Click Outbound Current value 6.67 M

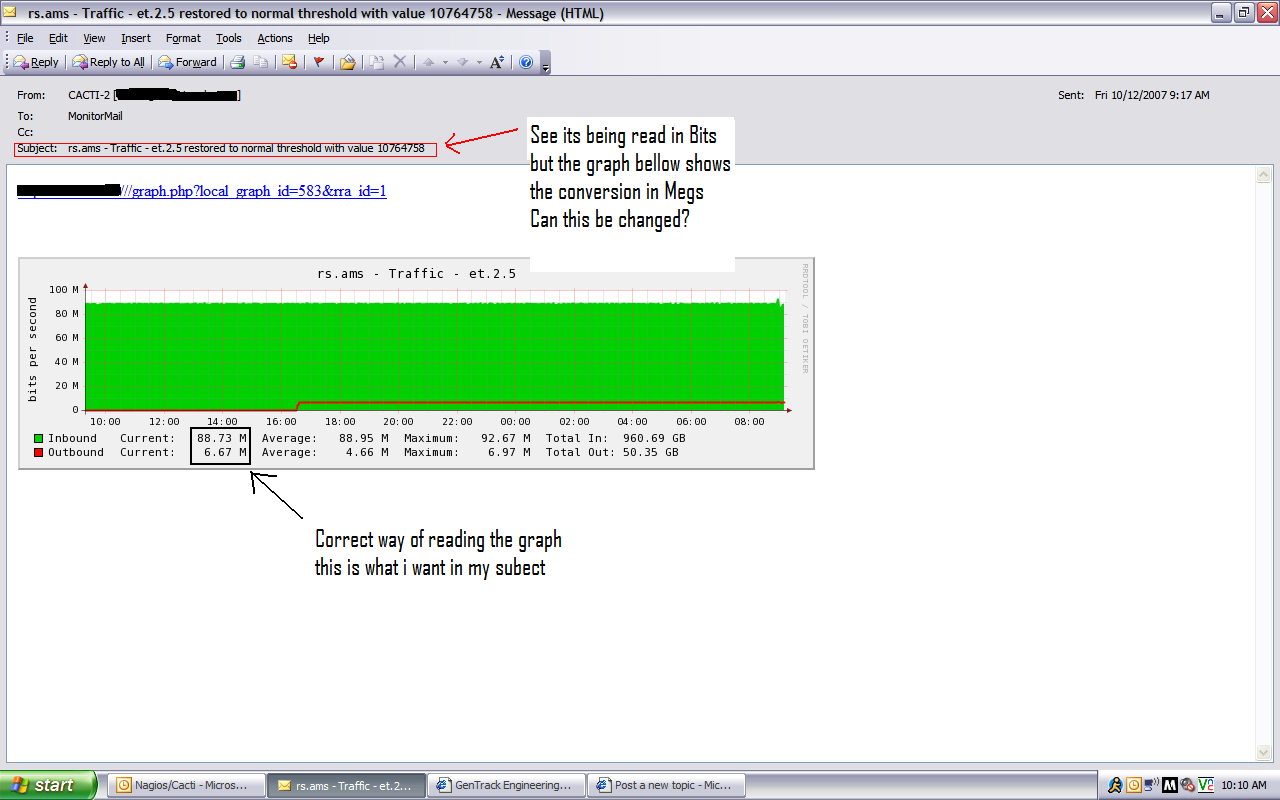click(x=225, y=452)
